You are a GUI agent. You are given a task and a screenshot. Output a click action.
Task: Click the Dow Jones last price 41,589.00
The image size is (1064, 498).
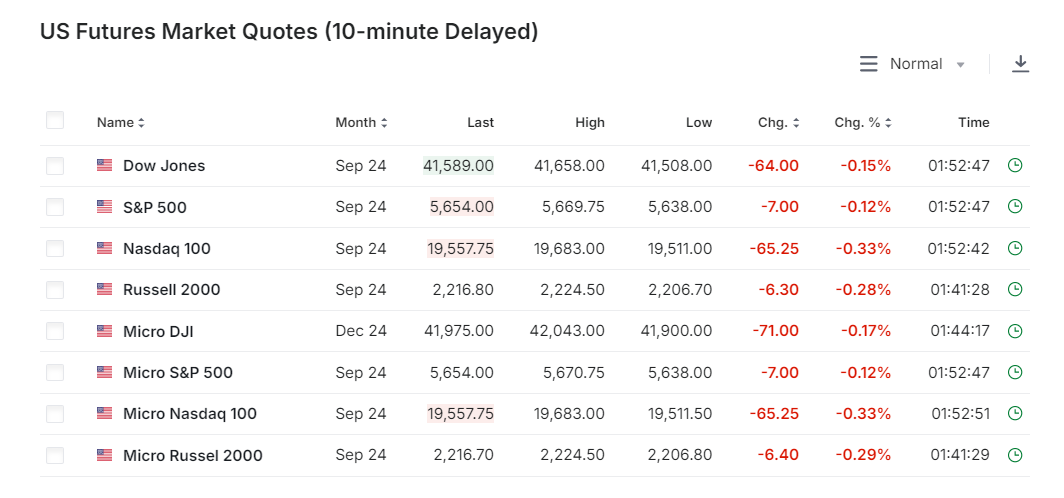pos(459,166)
